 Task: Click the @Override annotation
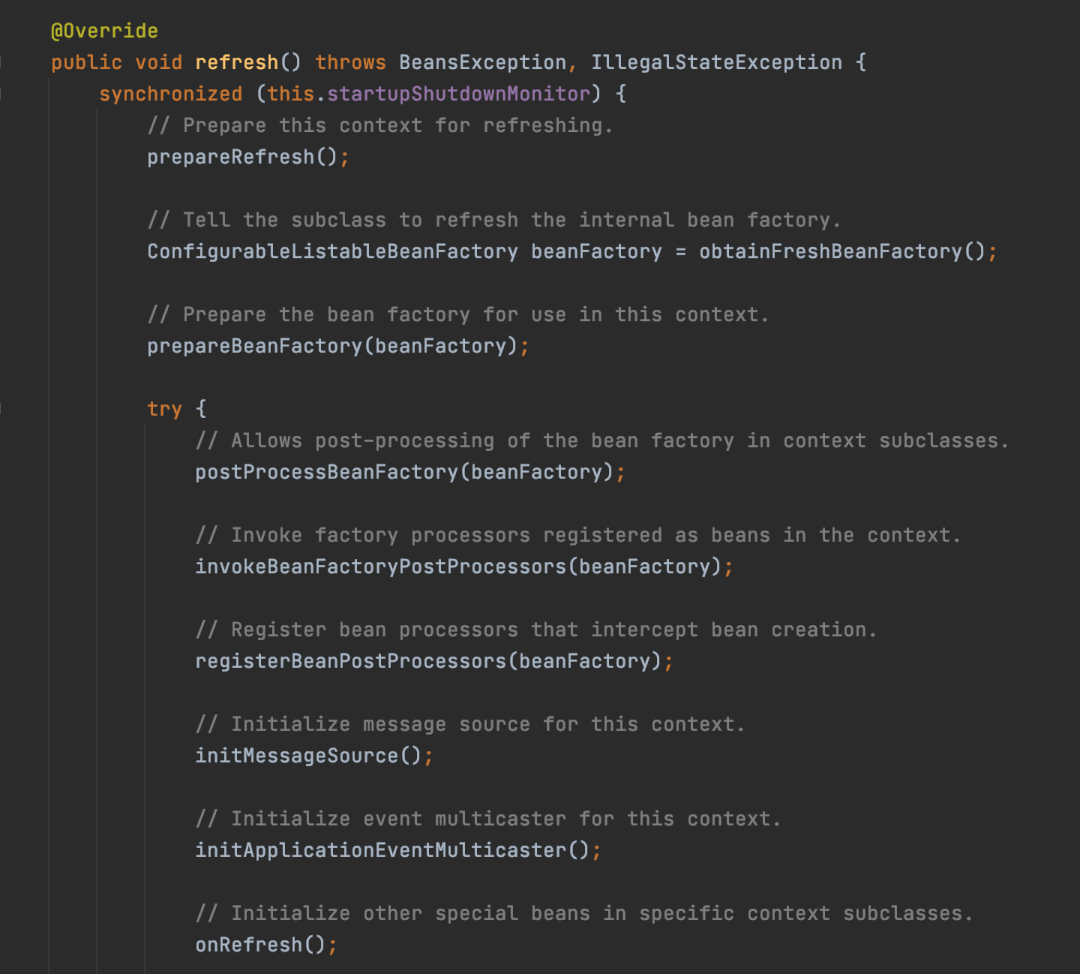point(103,30)
